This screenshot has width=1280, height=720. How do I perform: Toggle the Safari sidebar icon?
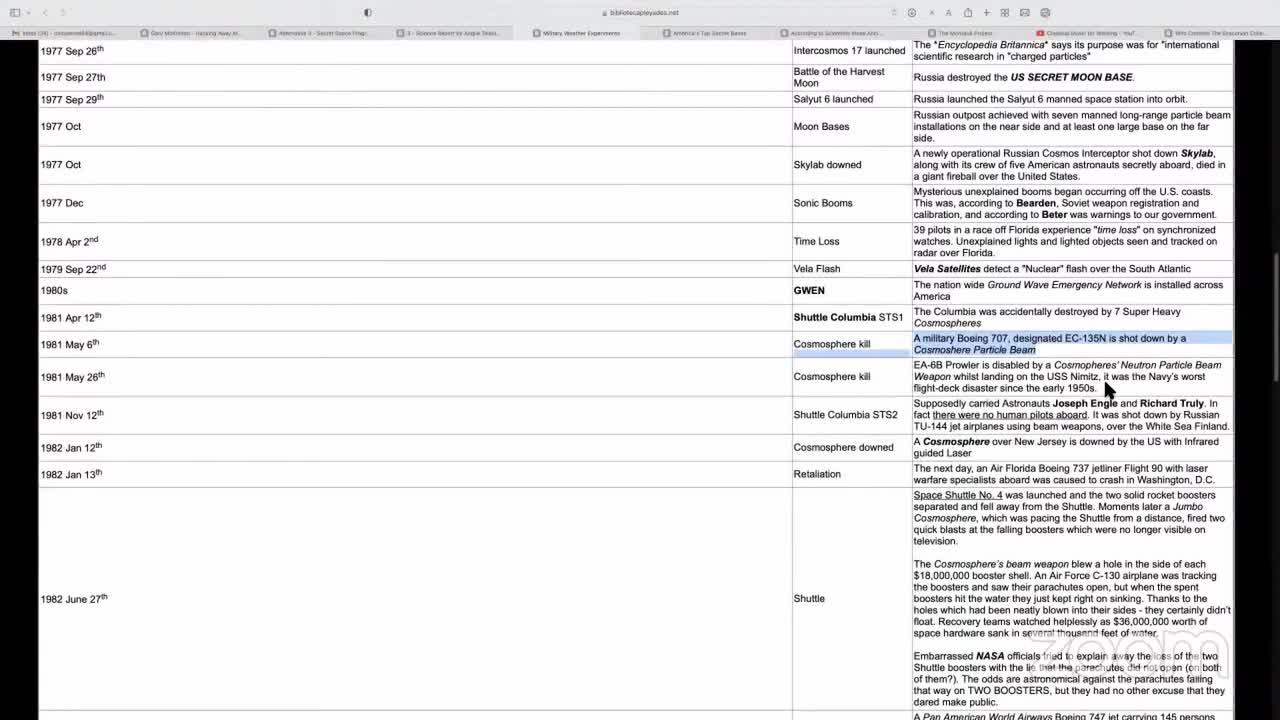[15, 12]
